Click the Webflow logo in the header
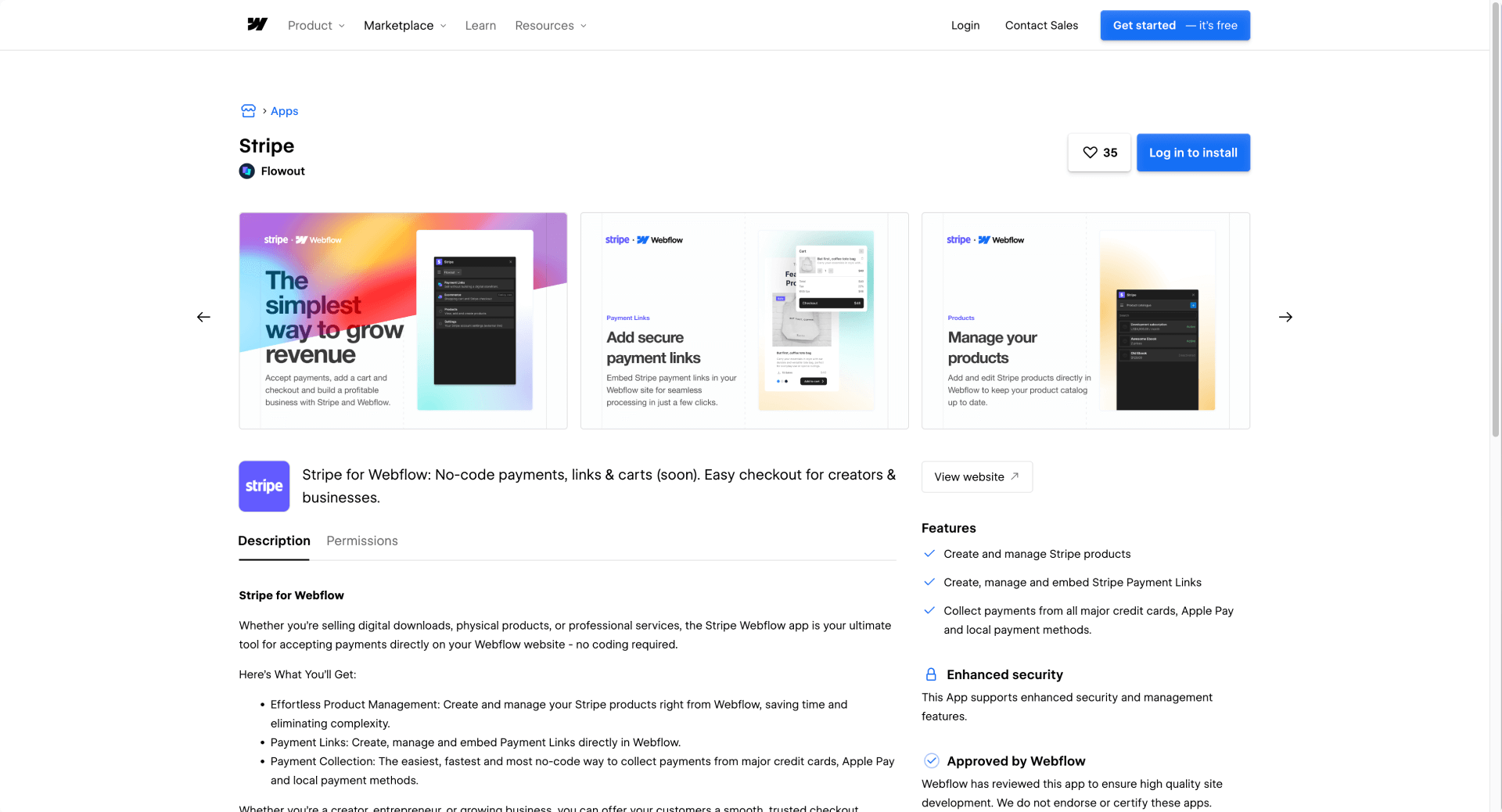The height and width of the screenshot is (812, 1502). pos(257,25)
